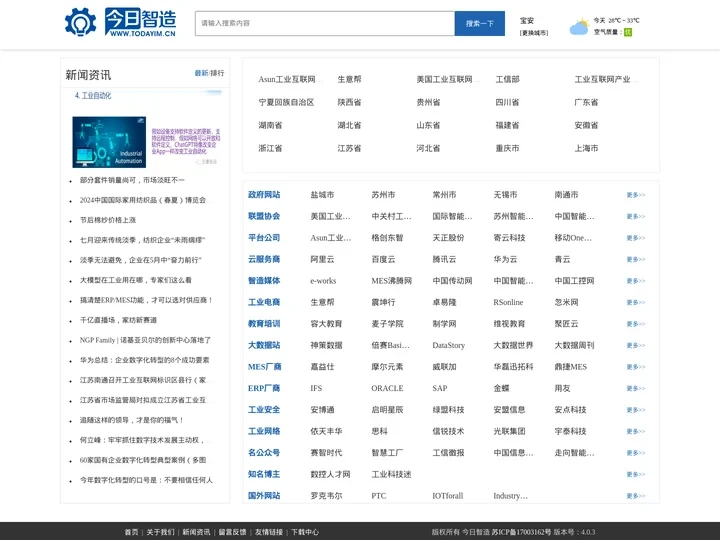Open 关于我们 in footer
The height and width of the screenshot is (540, 720).
[x=160, y=532]
